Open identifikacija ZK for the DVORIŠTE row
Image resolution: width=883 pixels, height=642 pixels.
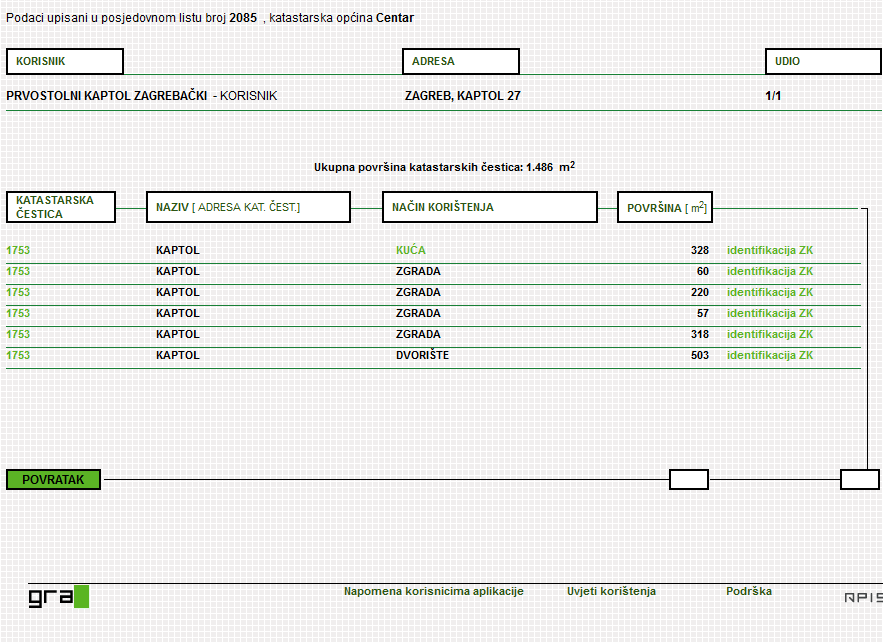click(x=769, y=355)
